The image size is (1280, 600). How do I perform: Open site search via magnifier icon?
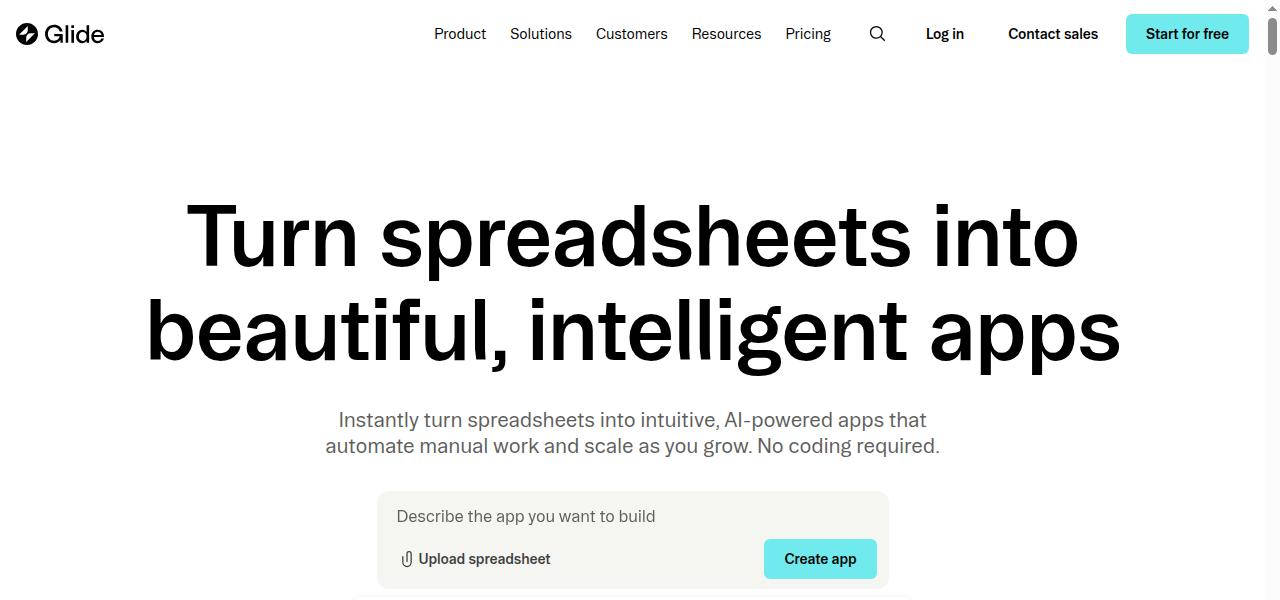click(877, 34)
